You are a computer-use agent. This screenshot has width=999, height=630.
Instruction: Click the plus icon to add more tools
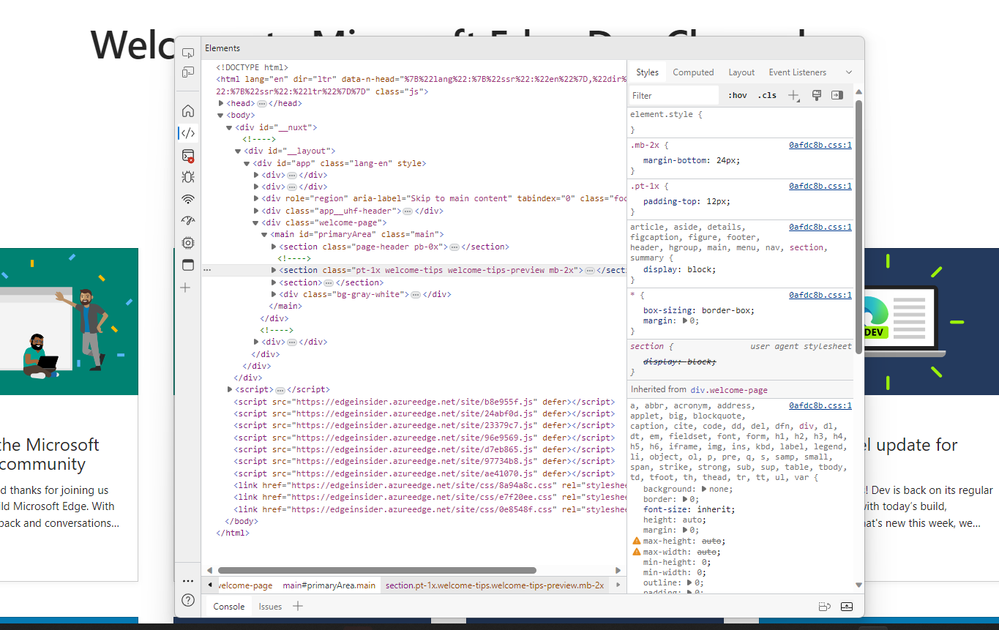tap(185, 287)
